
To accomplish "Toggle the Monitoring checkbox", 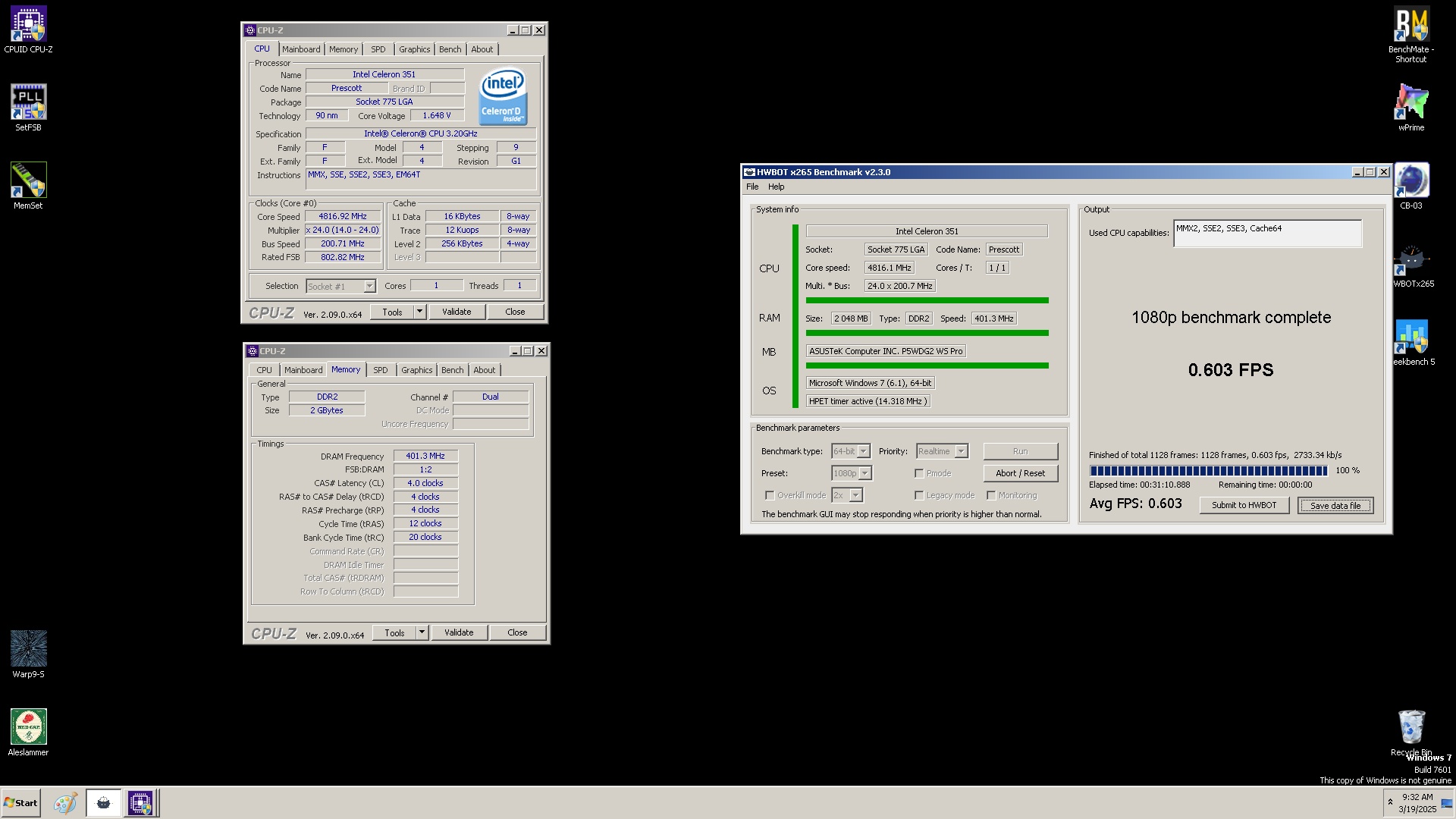I will [x=991, y=495].
